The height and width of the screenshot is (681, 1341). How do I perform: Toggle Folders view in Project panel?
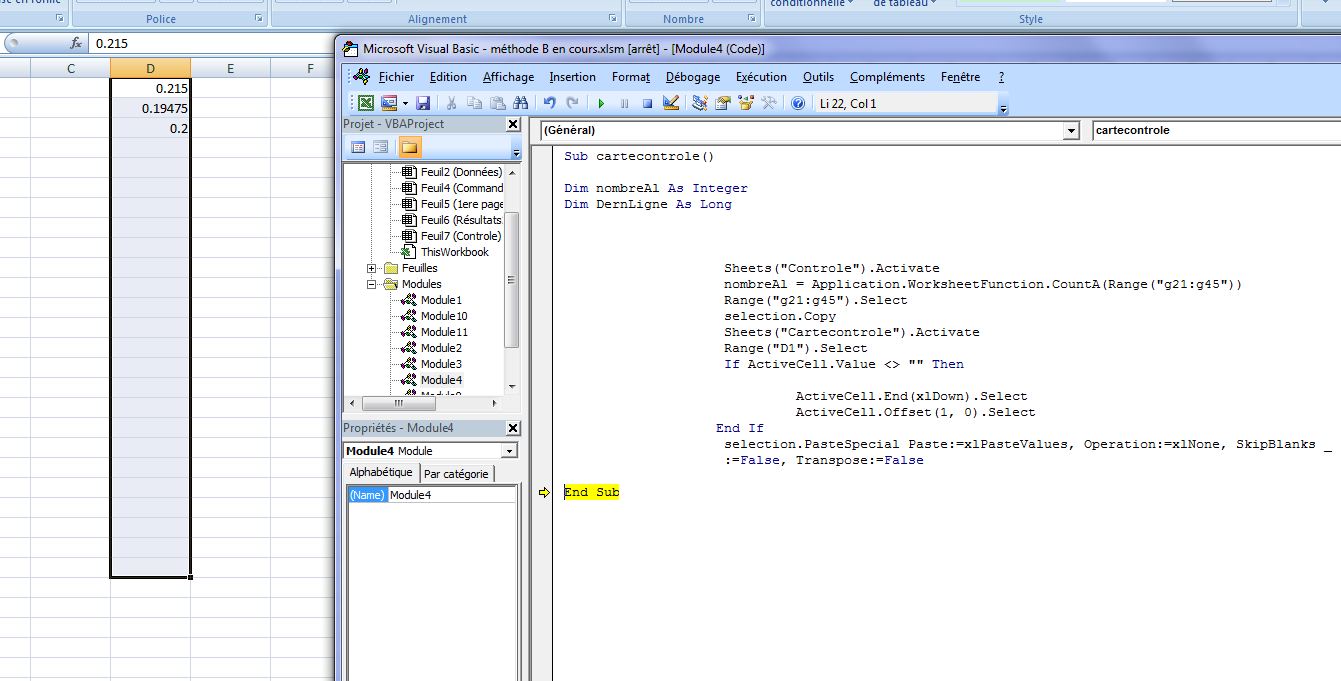(x=410, y=147)
